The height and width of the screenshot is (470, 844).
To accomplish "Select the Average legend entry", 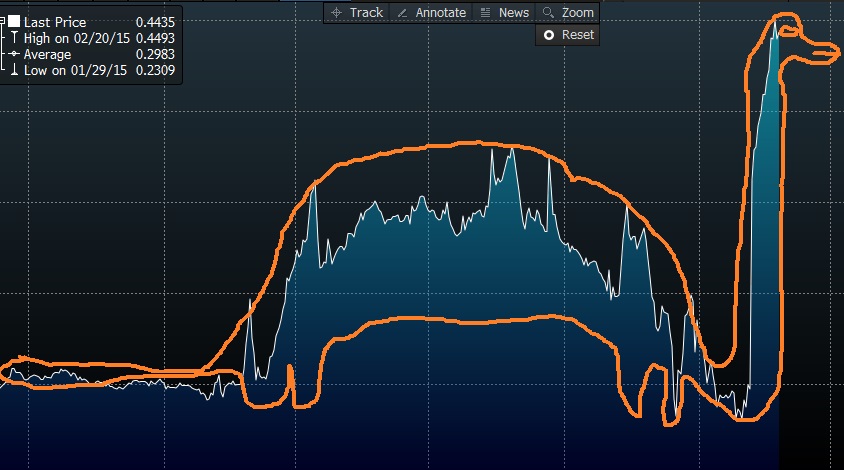I will coord(47,54).
